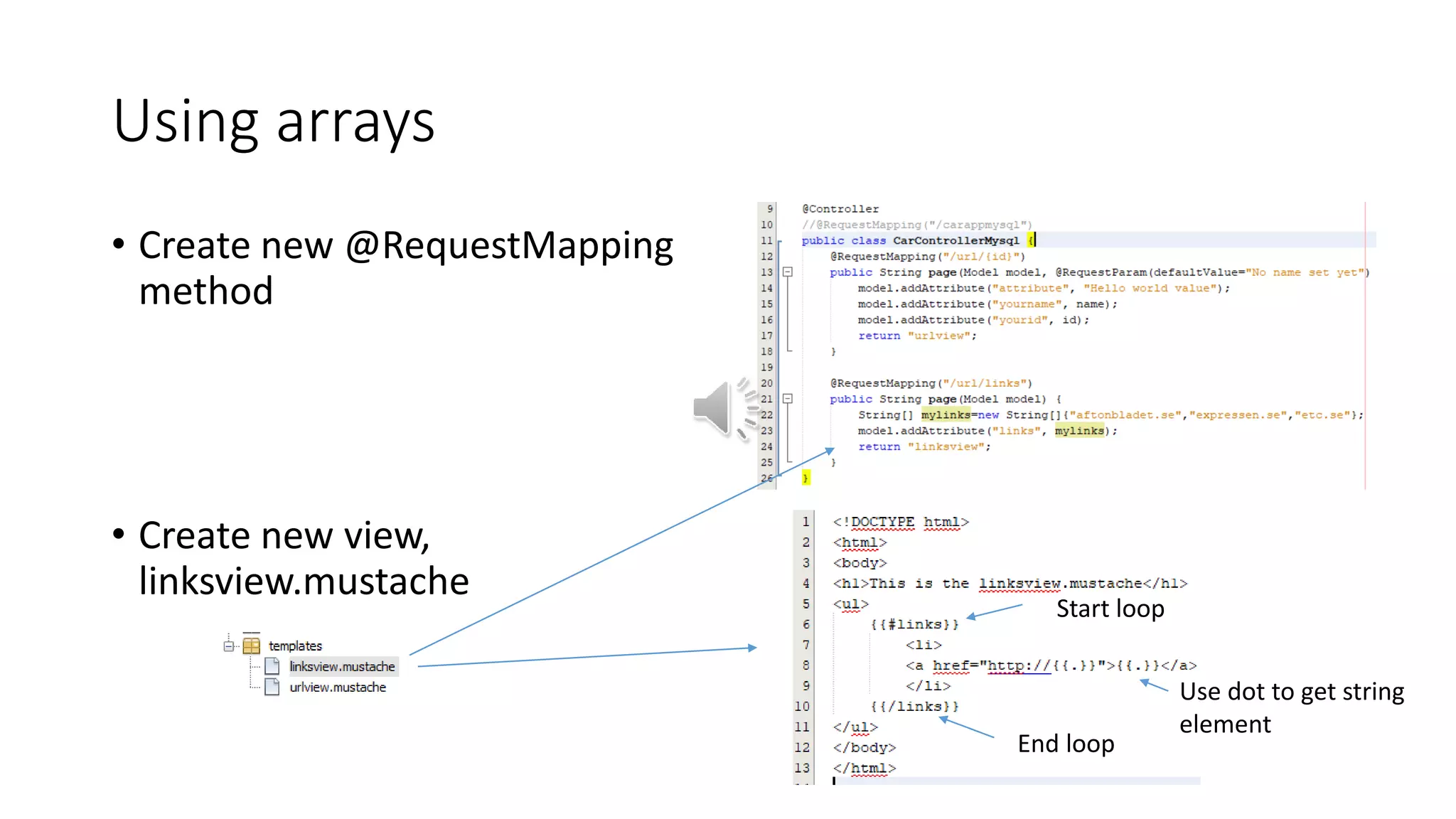This screenshot has height=819, width=1456.
Task: Fold the method at line 13
Action: [788, 272]
